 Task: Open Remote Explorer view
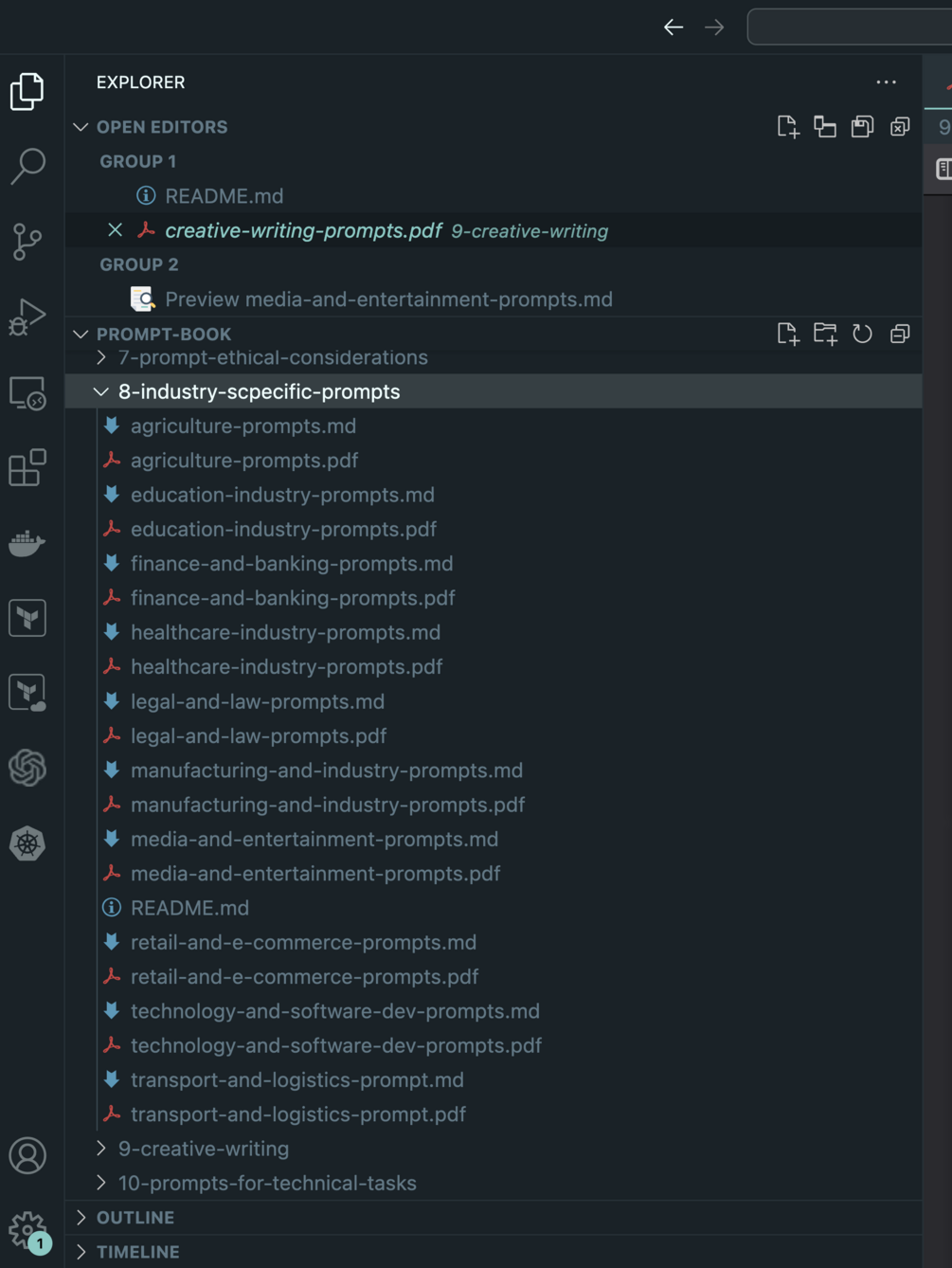point(27,392)
